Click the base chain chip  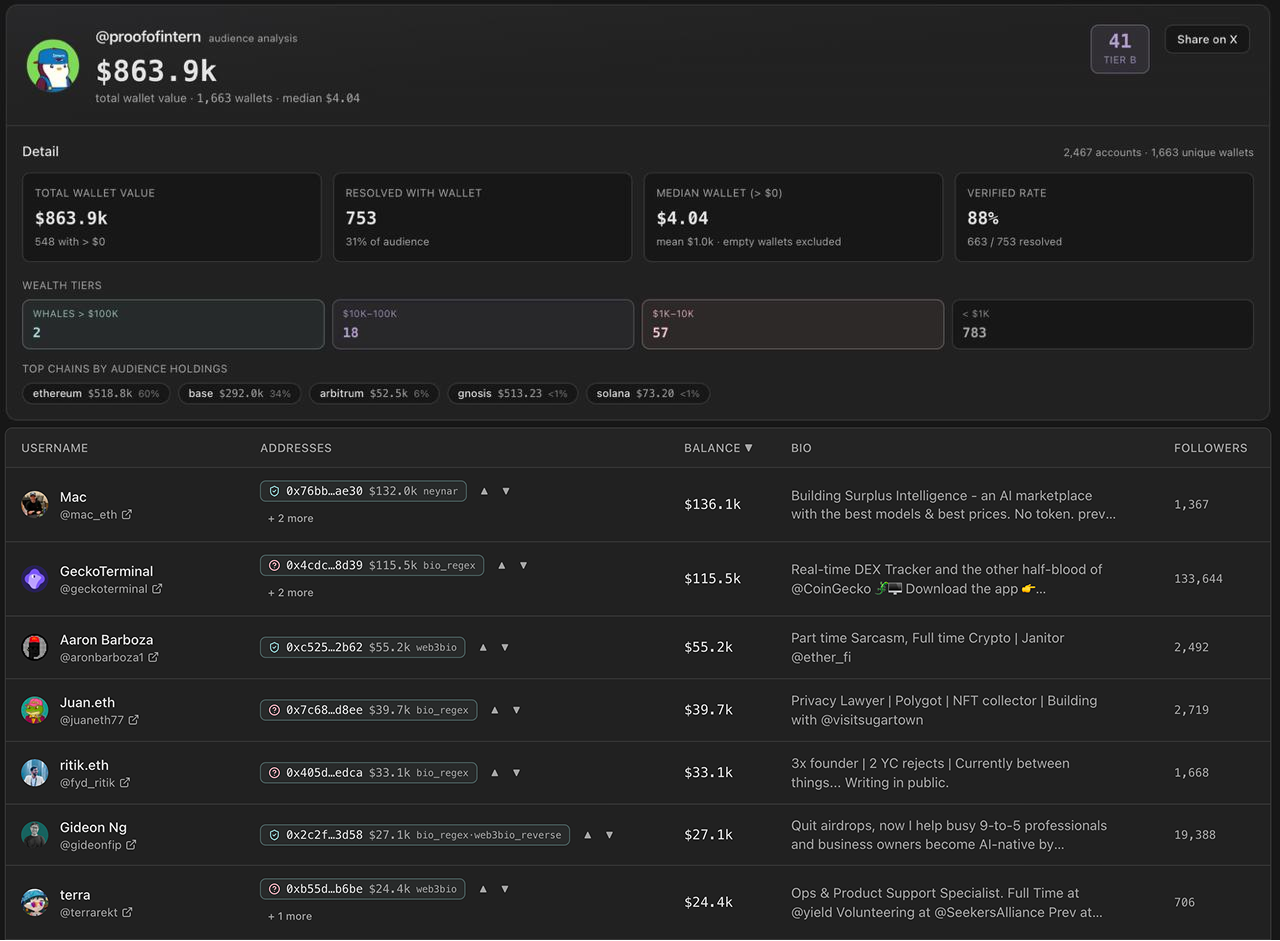240,394
